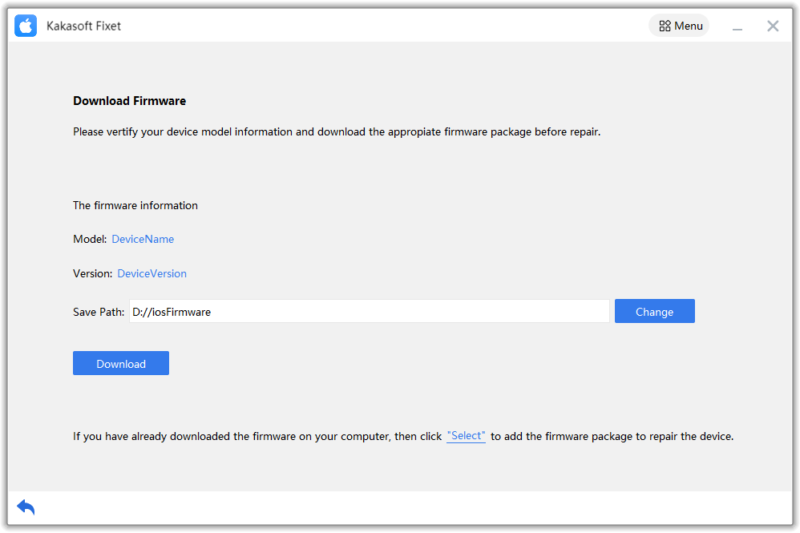Click the DeviceVersion version value

(x=151, y=273)
